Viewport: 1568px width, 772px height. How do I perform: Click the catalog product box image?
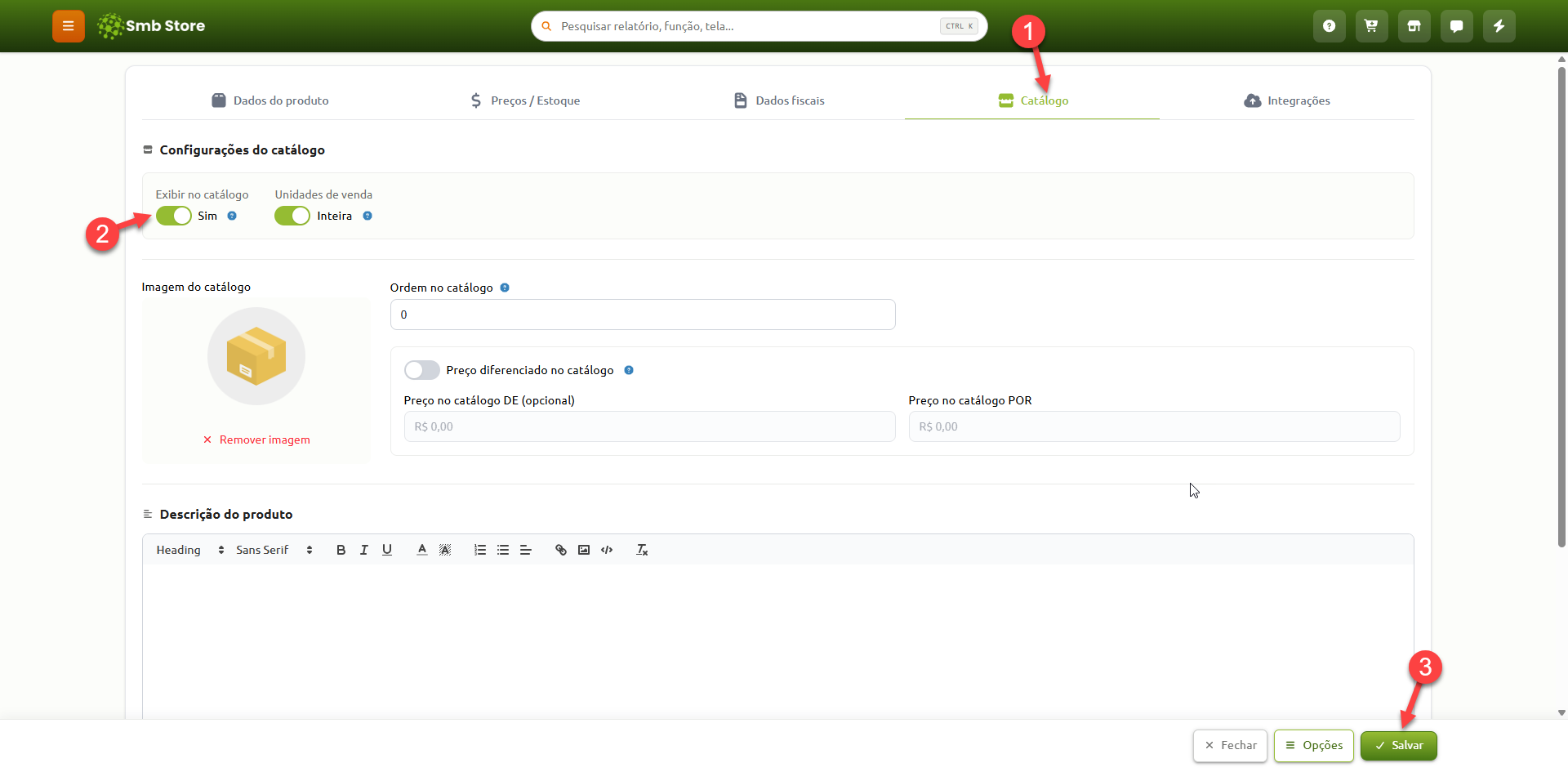[x=256, y=356]
